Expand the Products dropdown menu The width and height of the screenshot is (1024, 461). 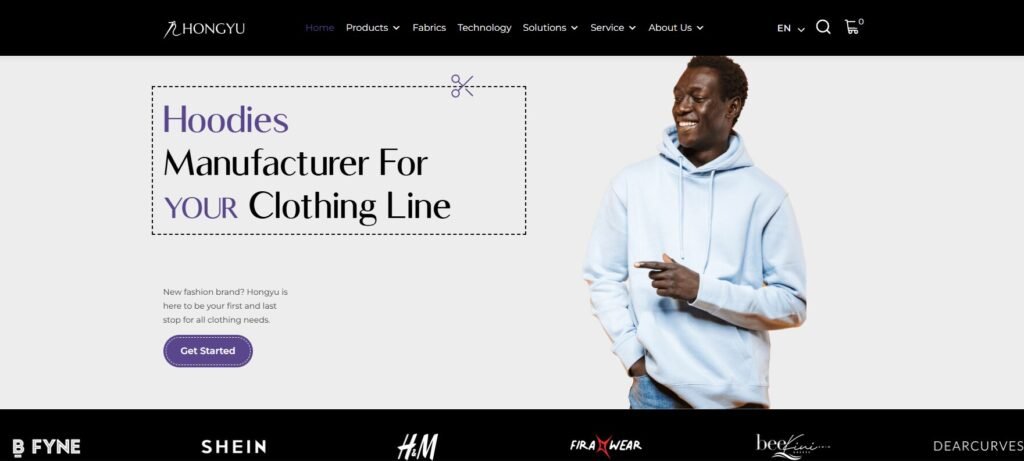(372, 27)
